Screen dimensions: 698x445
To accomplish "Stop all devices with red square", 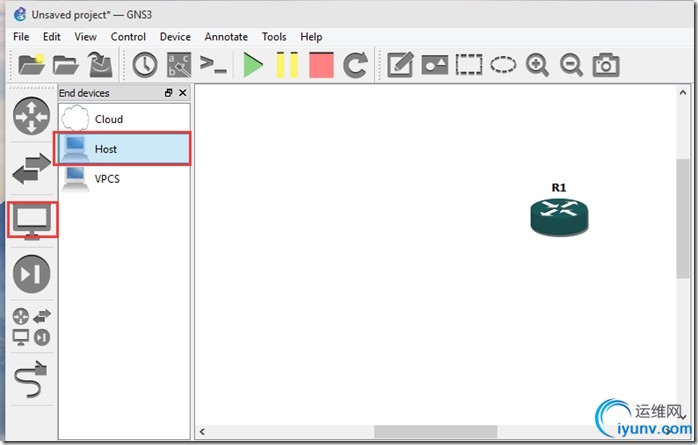I will point(321,65).
